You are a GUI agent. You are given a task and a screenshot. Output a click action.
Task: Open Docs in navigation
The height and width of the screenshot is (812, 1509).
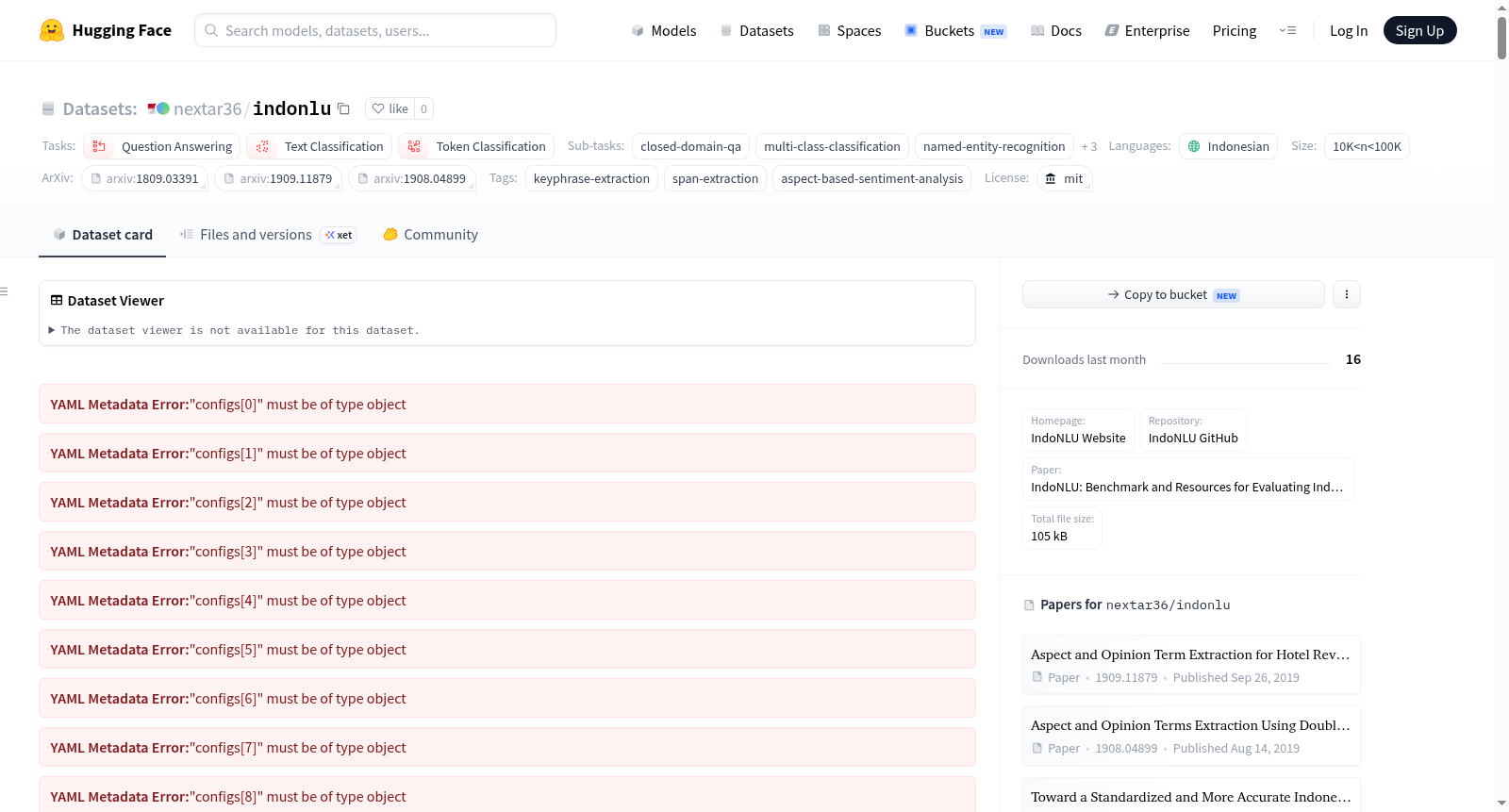tap(1056, 31)
